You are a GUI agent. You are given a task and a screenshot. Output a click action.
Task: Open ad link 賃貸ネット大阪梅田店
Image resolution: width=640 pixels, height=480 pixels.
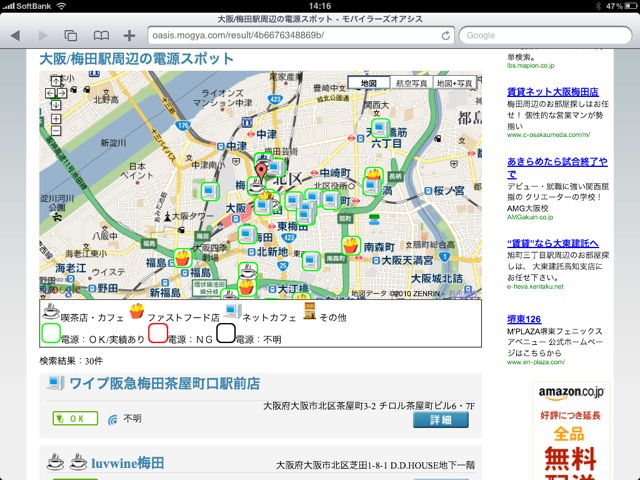click(x=553, y=91)
